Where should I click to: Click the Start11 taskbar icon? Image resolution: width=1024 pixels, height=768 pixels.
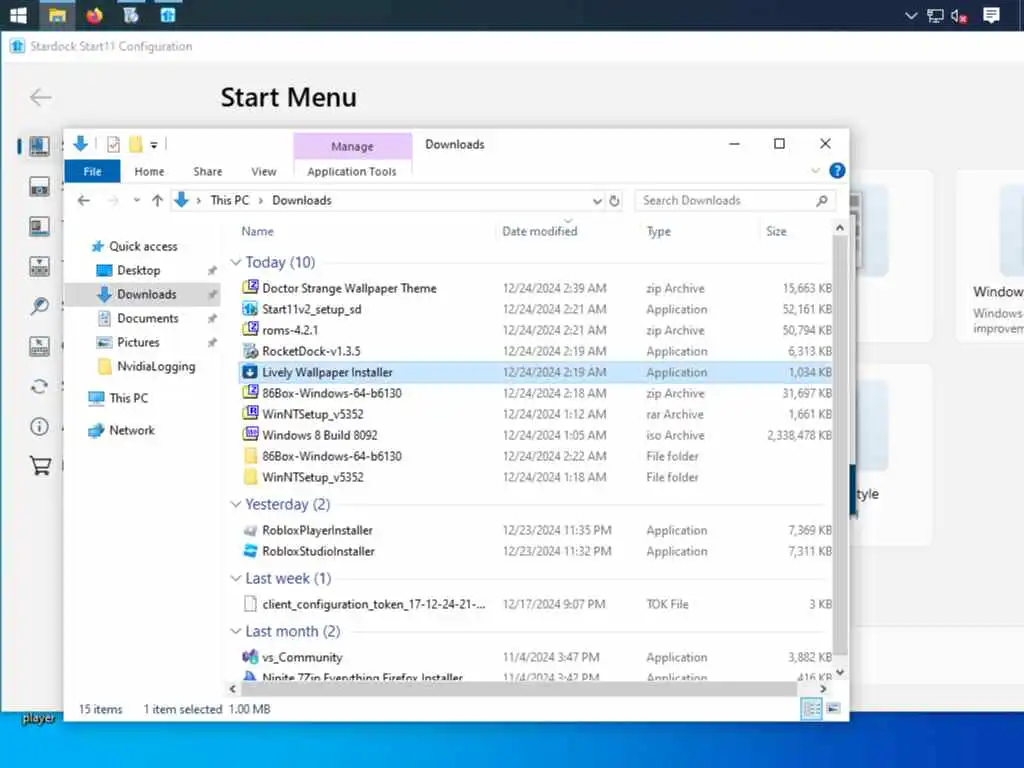[x=168, y=15]
